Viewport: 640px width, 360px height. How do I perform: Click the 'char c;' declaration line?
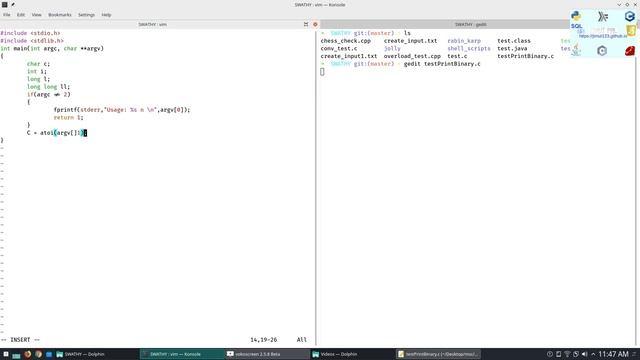[x=38, y=64]
